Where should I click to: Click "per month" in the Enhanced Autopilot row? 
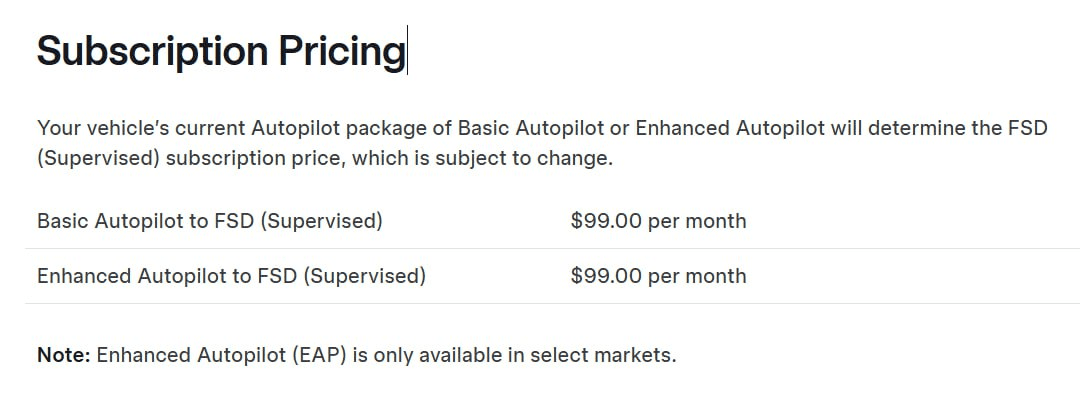(697, 276)
